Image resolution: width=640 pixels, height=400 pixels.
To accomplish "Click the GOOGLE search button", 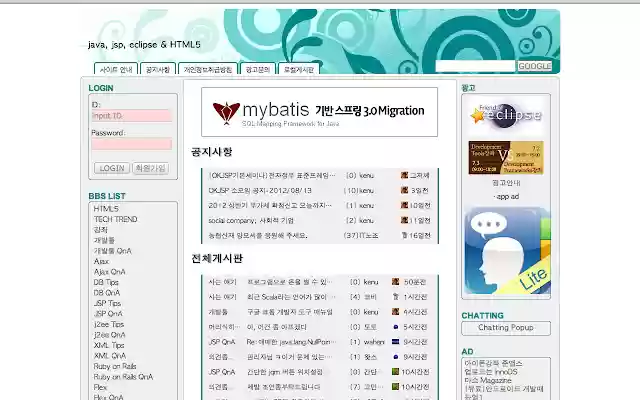I will click(535, 66).
